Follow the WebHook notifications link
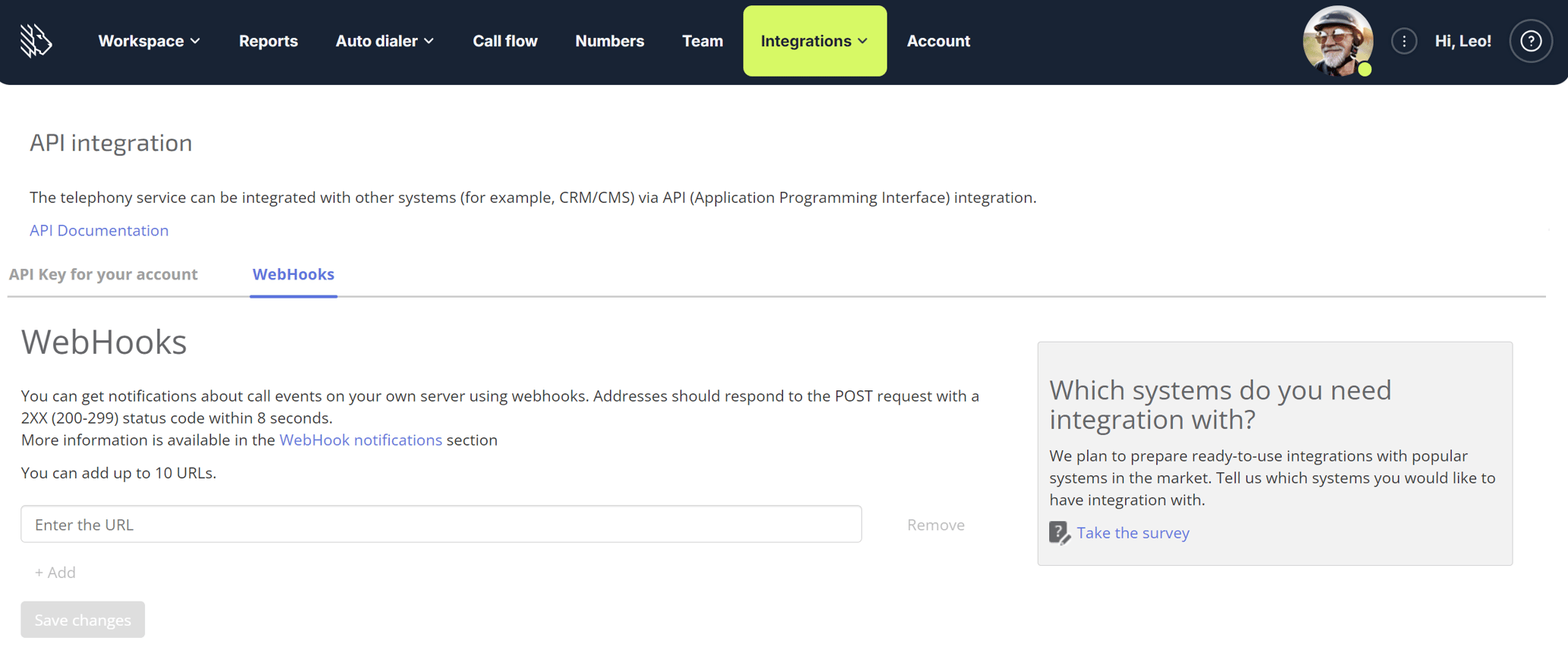 pos(361,440)
